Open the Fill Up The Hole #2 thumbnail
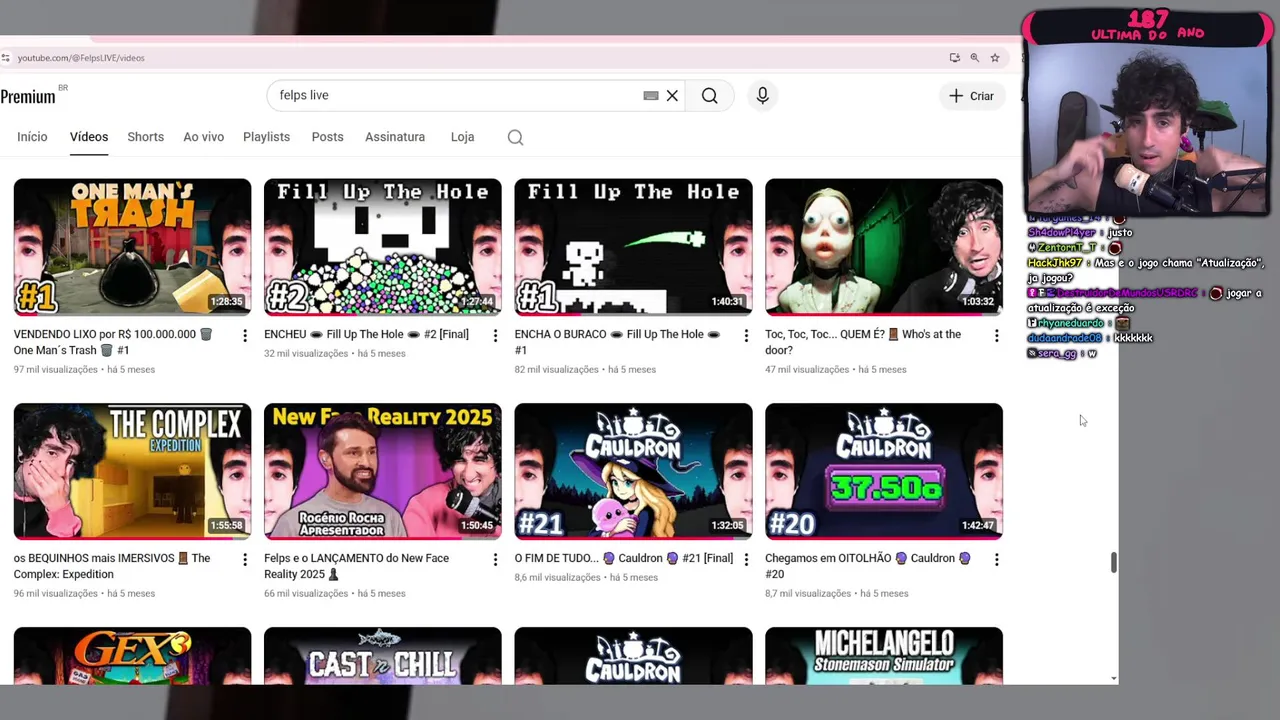The image size is (1280, 720). [383, 246]
